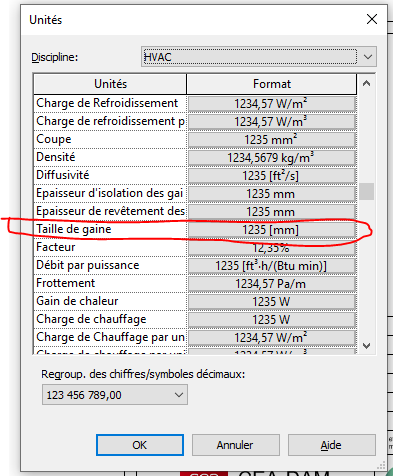Open format button for Charge de Chauffage par unité W/m²

(x=271, y=338)
